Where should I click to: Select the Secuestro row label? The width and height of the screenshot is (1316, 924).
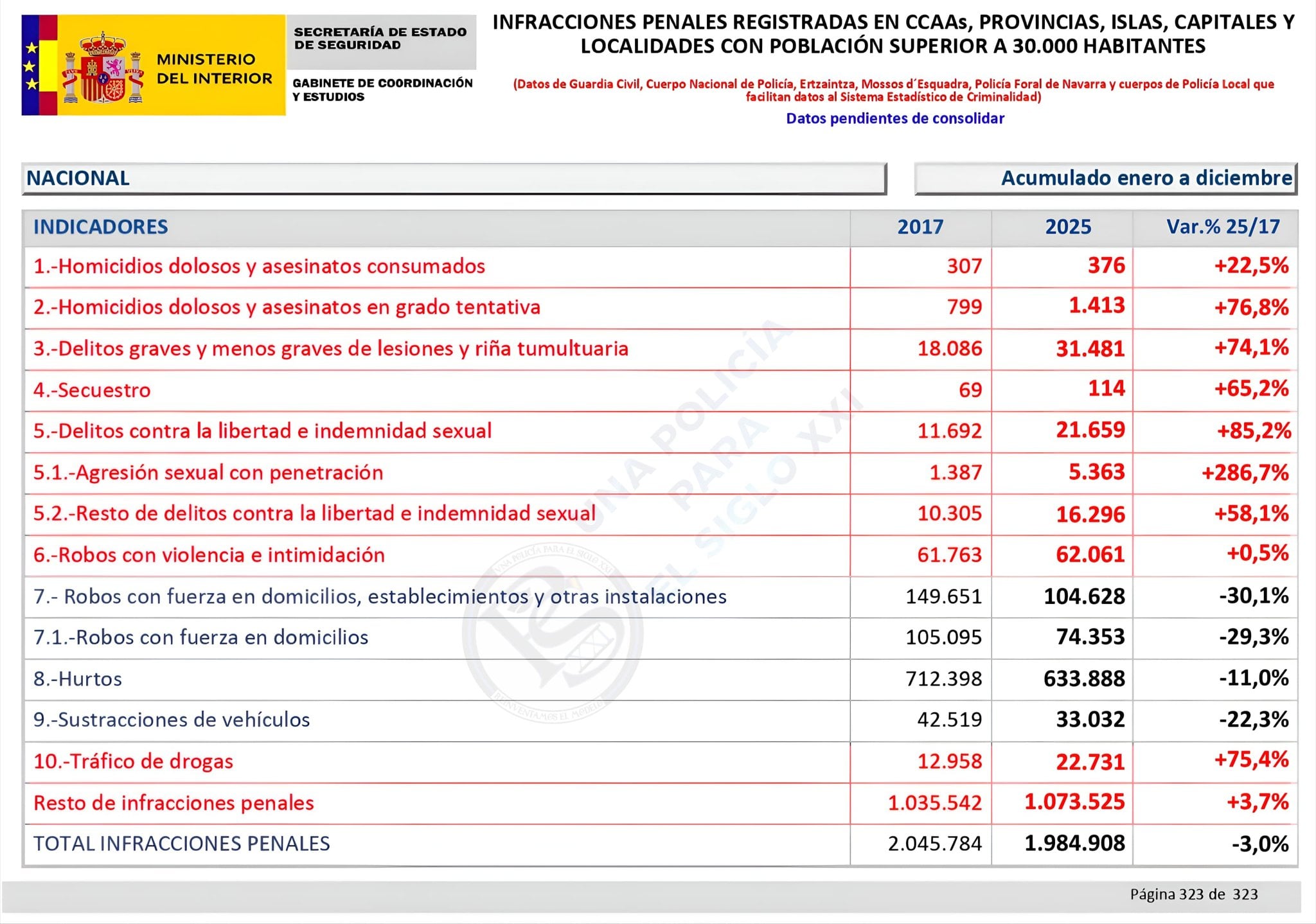point(92,390)
